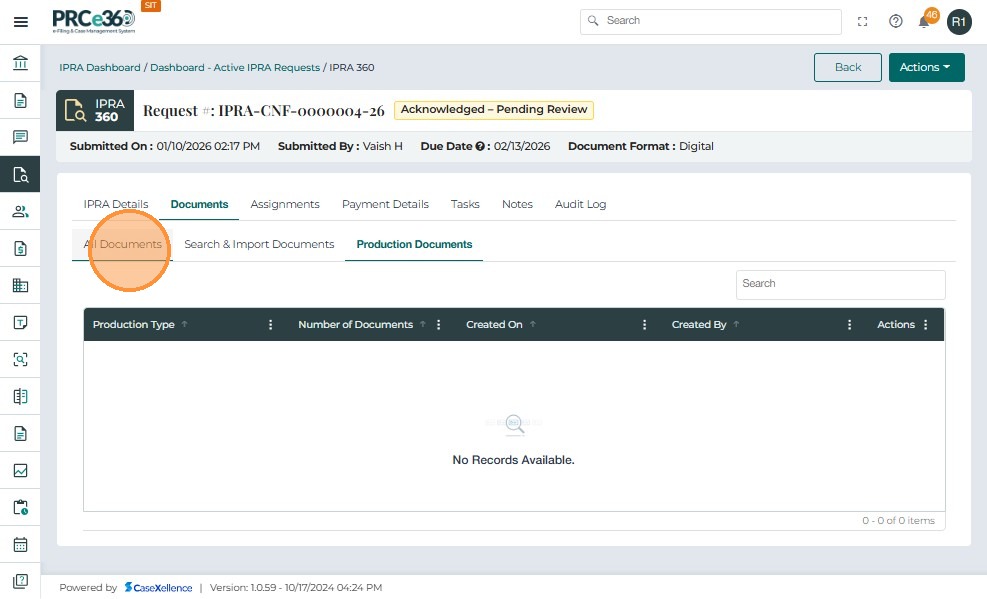The height and width of the screenshot is (599, 987).
Task: Click Submitted By Vaish H text
Action: (x=340, y=146)
